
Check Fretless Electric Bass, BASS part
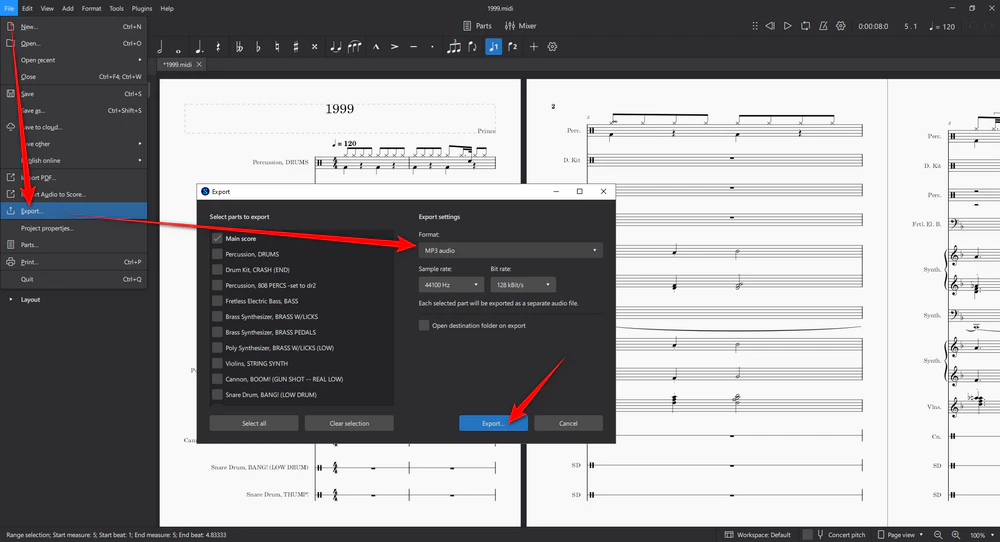[x=217, y=301]
